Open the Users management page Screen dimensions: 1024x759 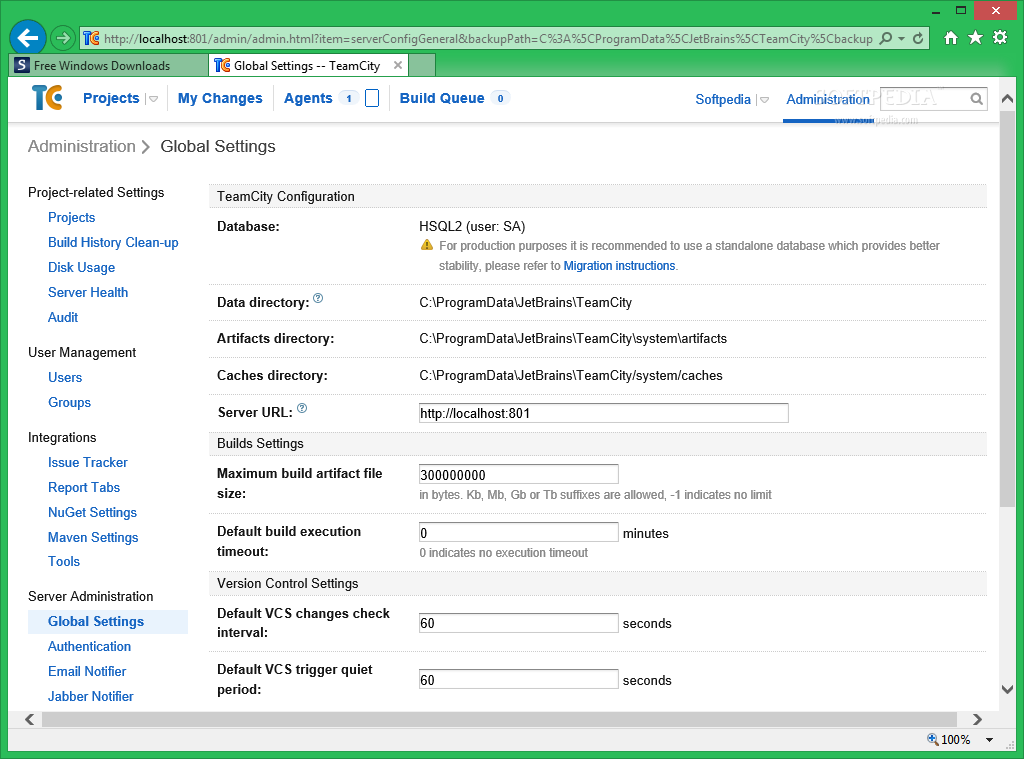(65, 377)
